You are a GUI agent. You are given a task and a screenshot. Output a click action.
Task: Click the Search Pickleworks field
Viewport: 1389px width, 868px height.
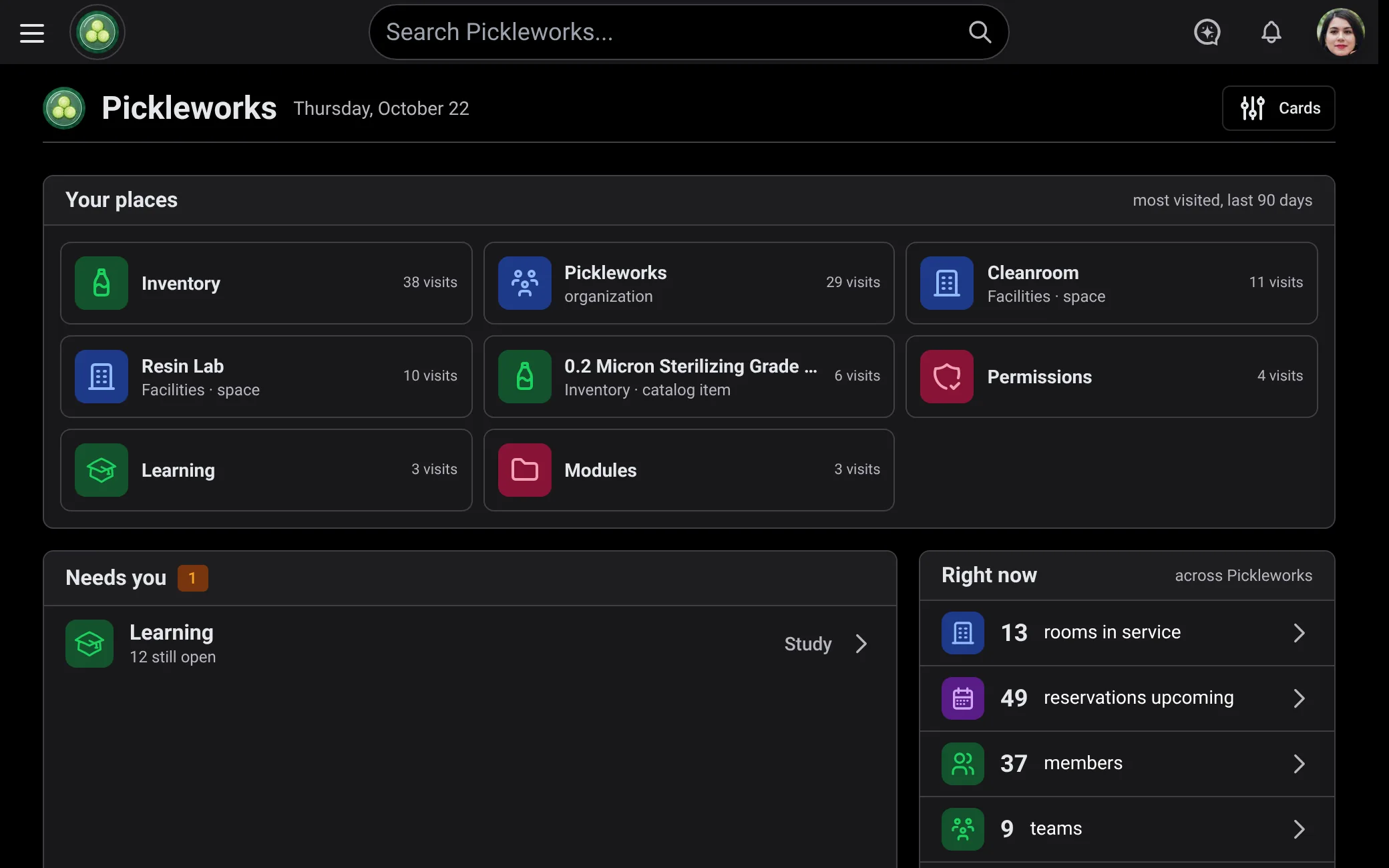[x=688, y=32]
